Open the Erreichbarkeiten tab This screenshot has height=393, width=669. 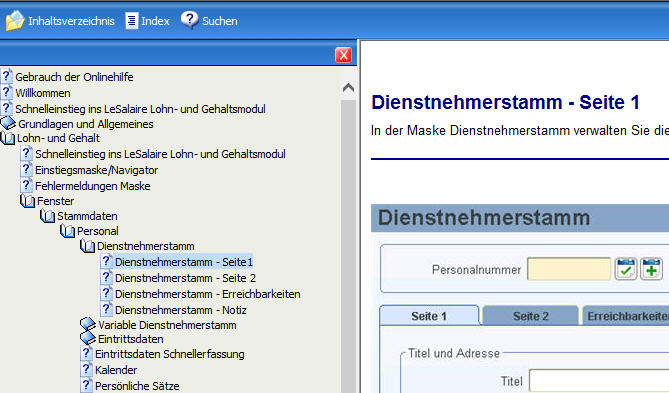click(626, 316)
